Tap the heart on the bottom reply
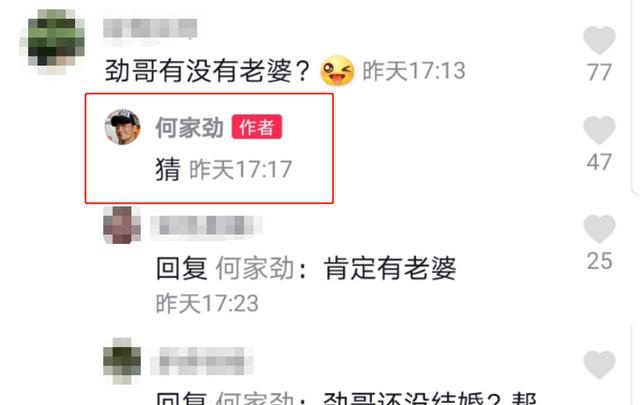This screenshot has height=405, width=640. pos(599,364)
